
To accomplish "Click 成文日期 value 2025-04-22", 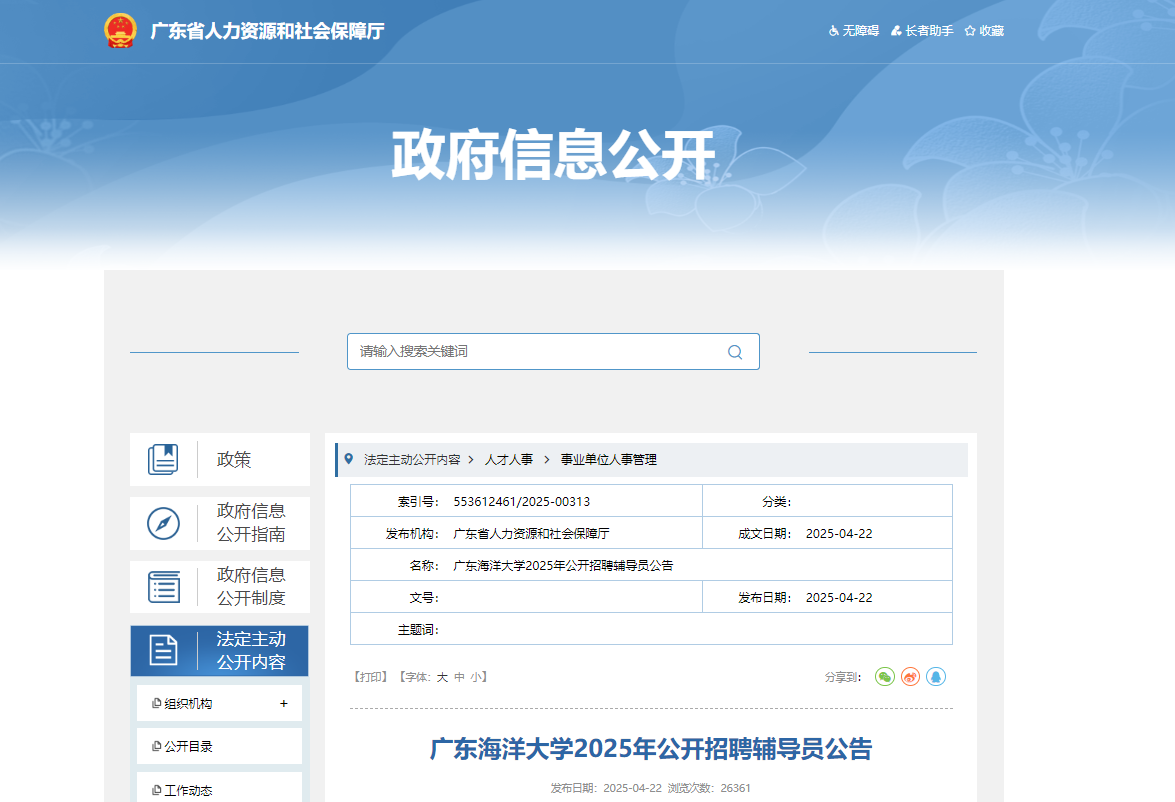I will click(839, 534).
